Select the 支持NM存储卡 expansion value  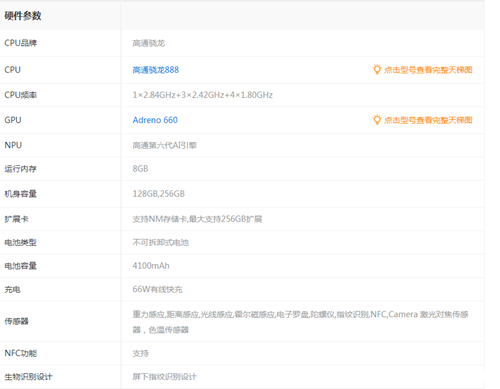pos(197,219)
